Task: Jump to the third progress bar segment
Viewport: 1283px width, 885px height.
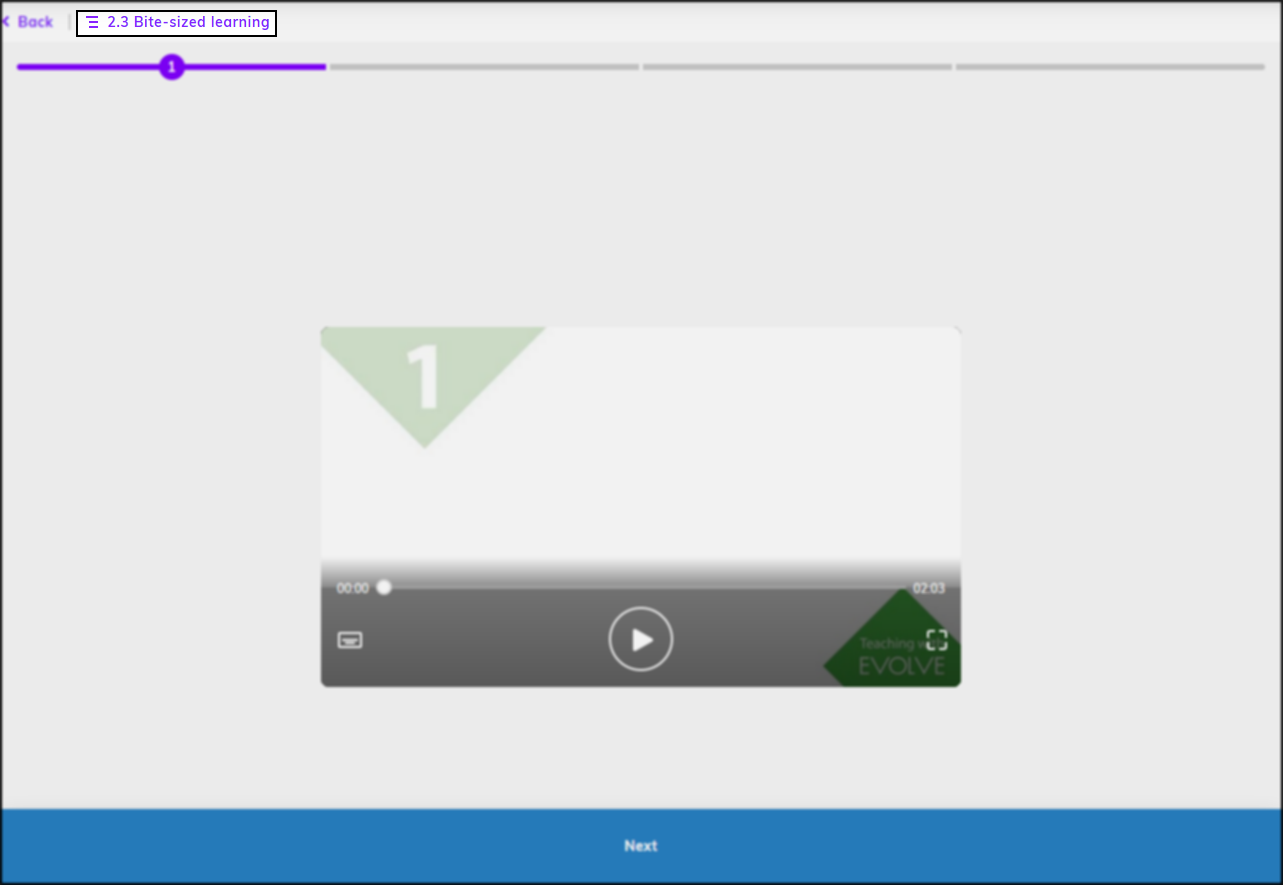Action: pos(797,67)
